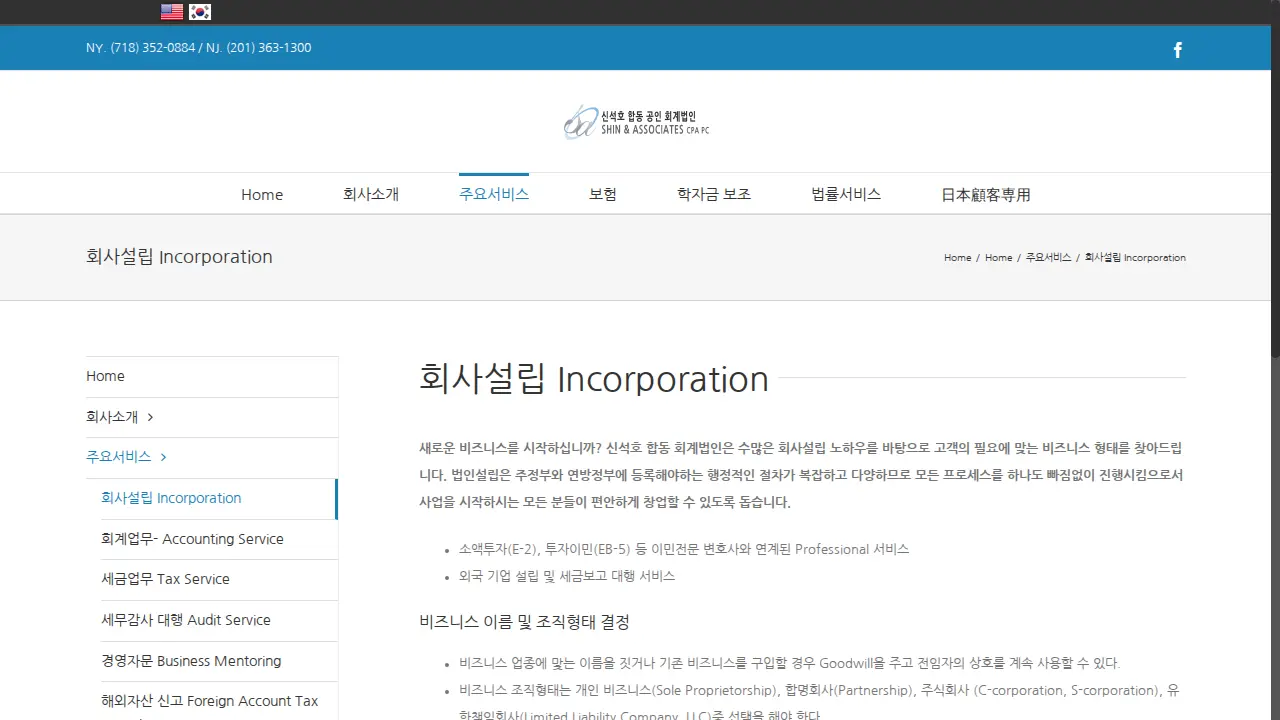
Task: Click the 외국 기업 설립 bullet text
Action: pyautogui.click(x=567, y=576)
